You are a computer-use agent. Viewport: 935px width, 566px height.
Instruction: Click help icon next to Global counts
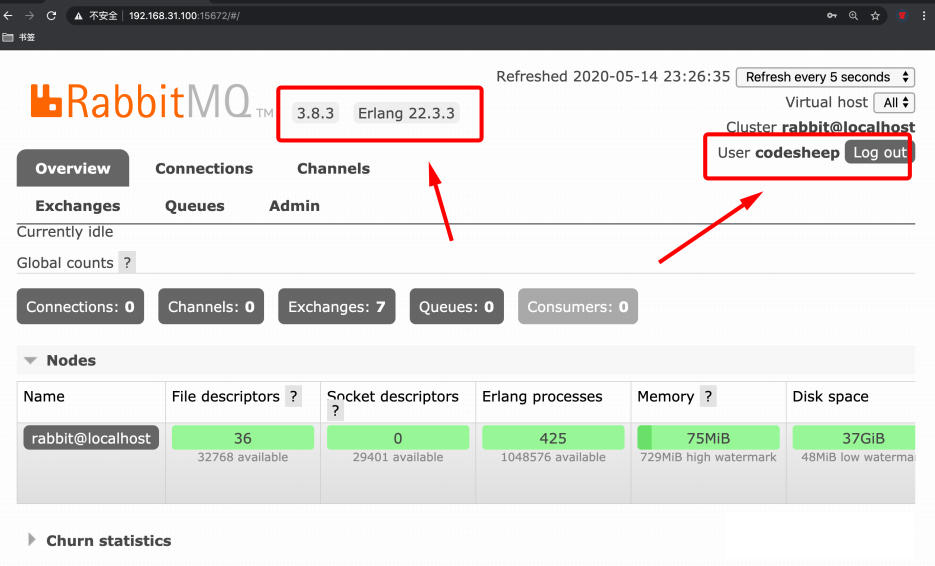127,263
